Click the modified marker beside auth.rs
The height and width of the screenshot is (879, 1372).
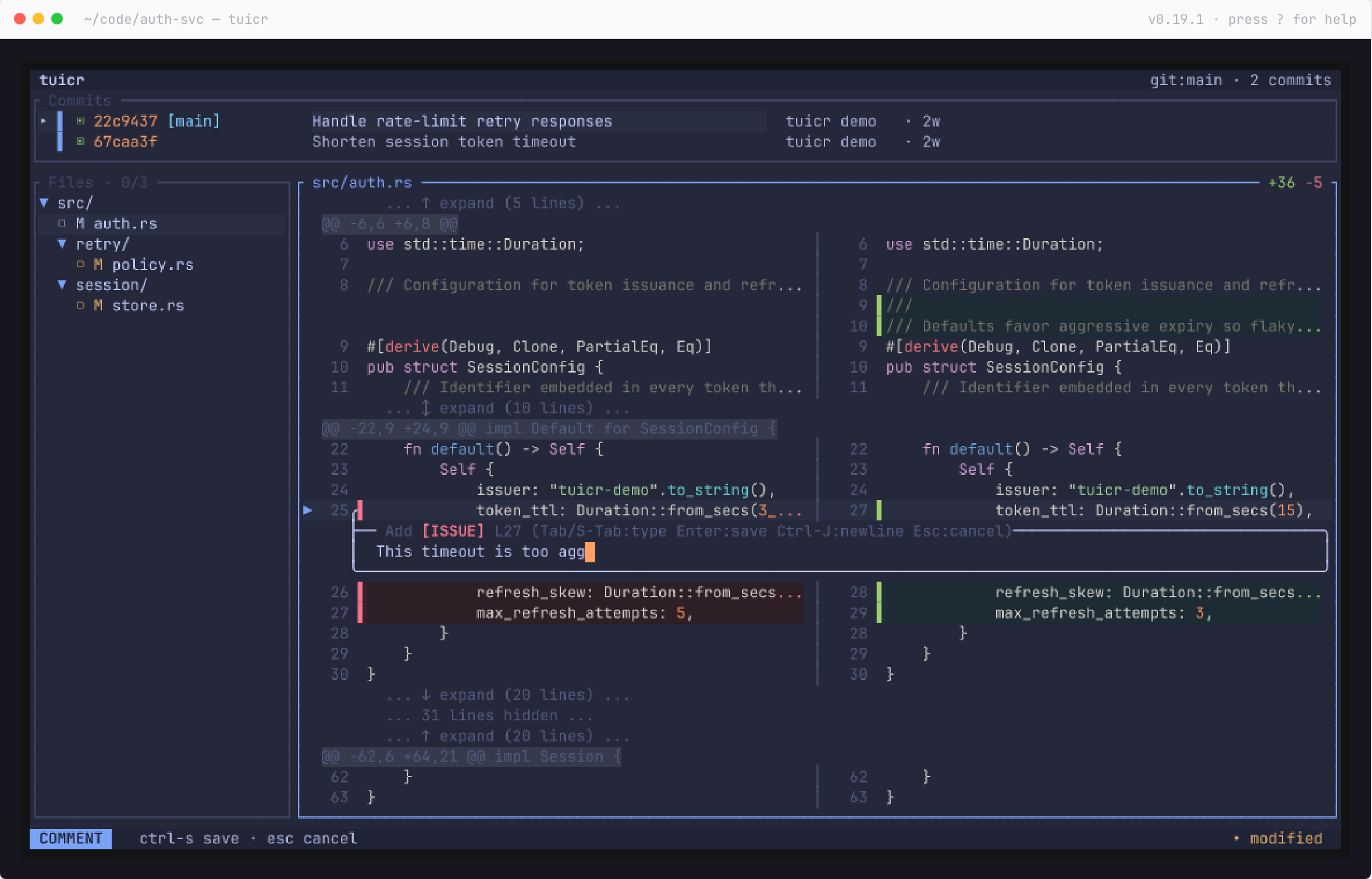pyautogui.click(x=80, y=224)
